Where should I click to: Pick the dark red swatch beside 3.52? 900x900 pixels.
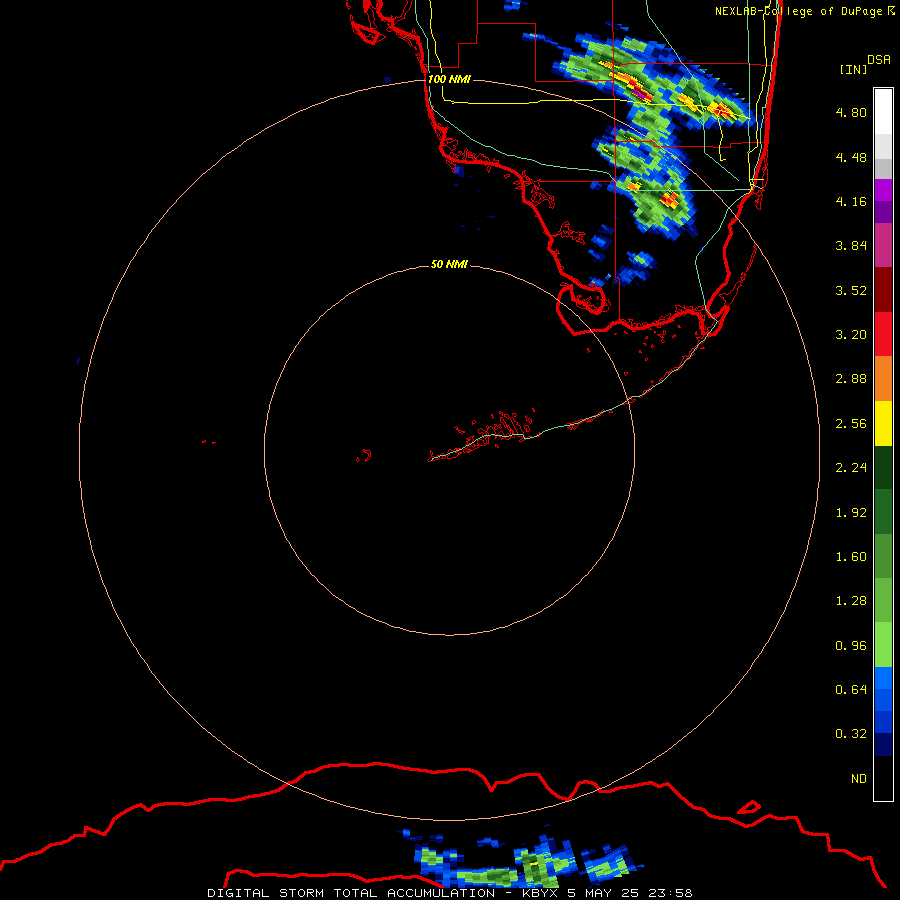(x=883, y=290)
